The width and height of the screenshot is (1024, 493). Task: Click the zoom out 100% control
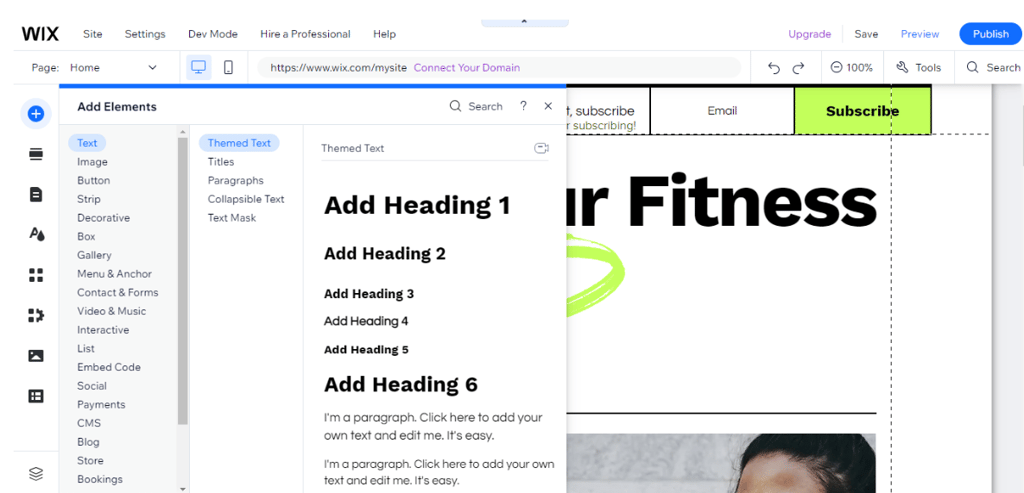click(851, 67)
